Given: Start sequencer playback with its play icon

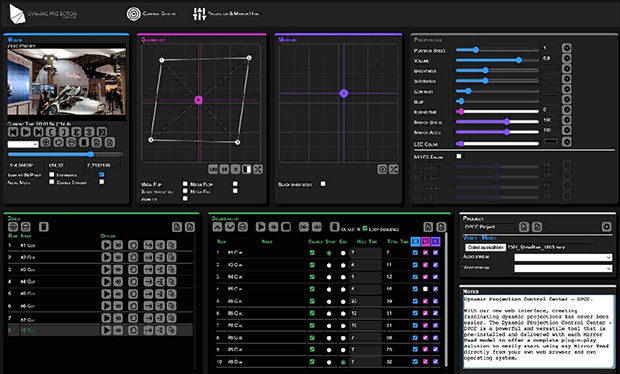Looking at the screenshot, I should click(261, 227).
